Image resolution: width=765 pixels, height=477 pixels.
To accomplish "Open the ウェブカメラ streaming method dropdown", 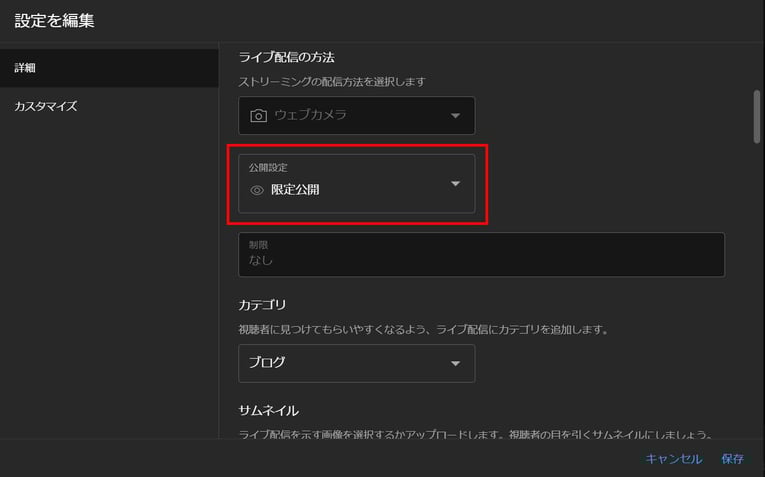I will (356, 116).
